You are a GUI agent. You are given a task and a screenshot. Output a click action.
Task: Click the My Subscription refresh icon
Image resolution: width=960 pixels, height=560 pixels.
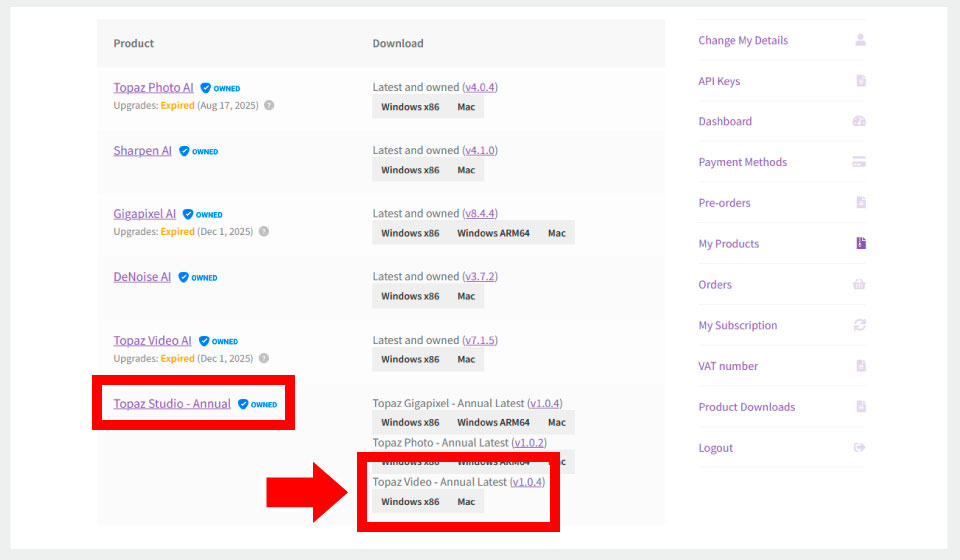(x=859, y=325)
